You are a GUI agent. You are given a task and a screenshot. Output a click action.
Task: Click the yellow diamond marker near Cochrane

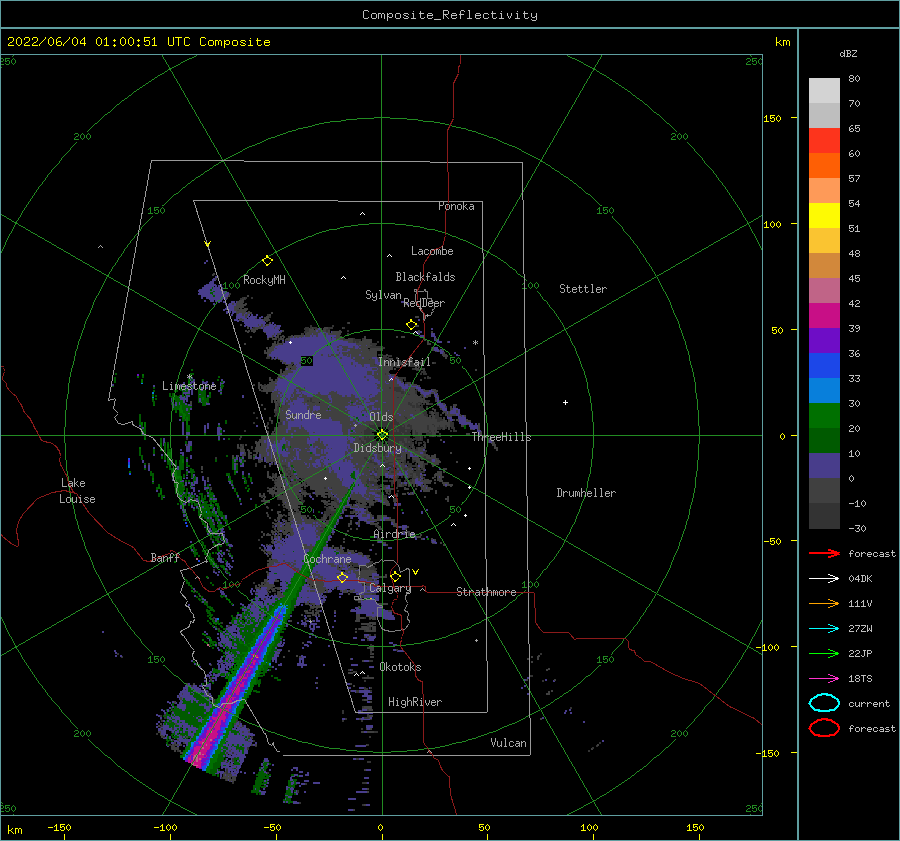(342, 577)
